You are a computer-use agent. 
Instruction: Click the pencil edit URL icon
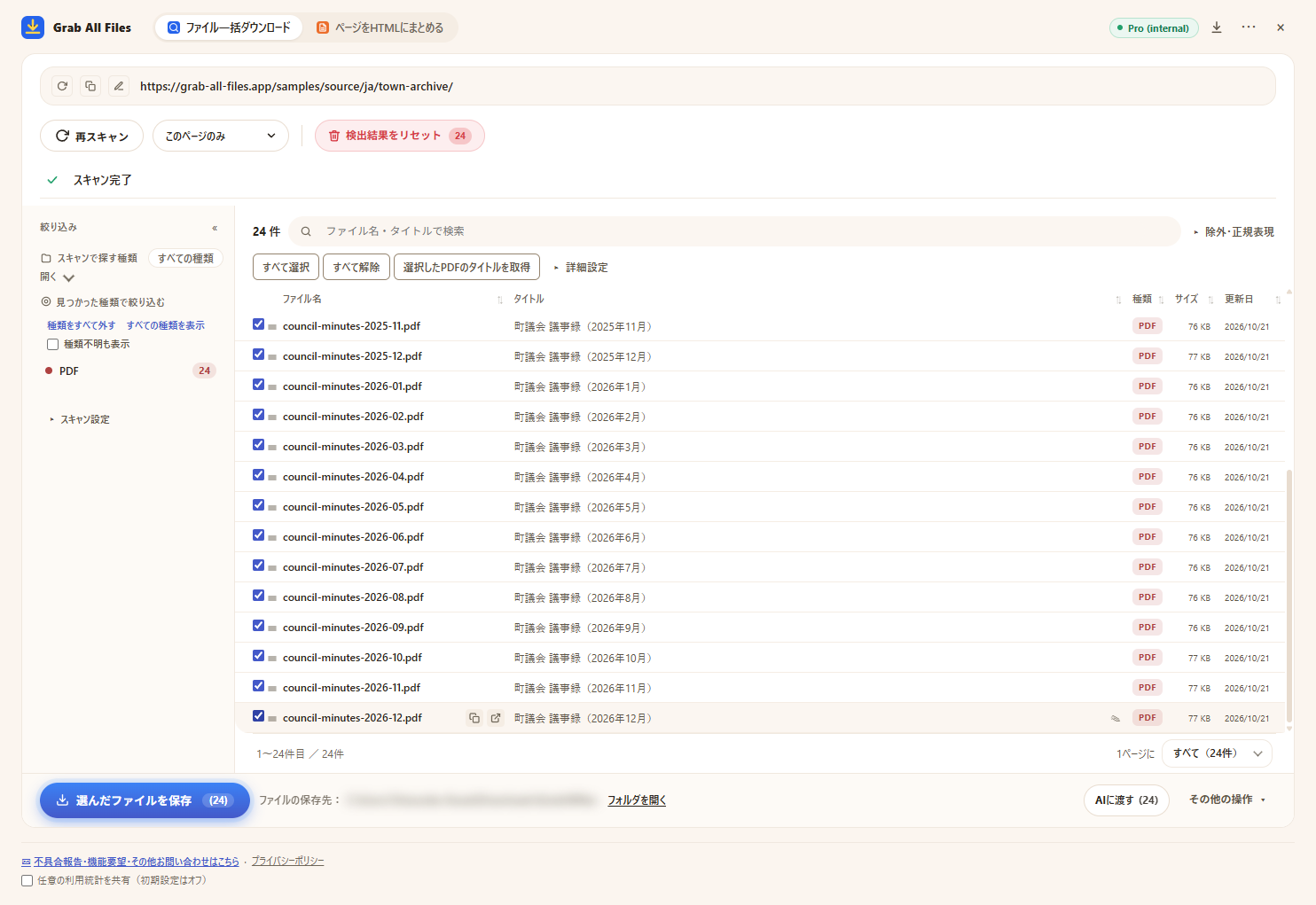(x=119, y=86)
